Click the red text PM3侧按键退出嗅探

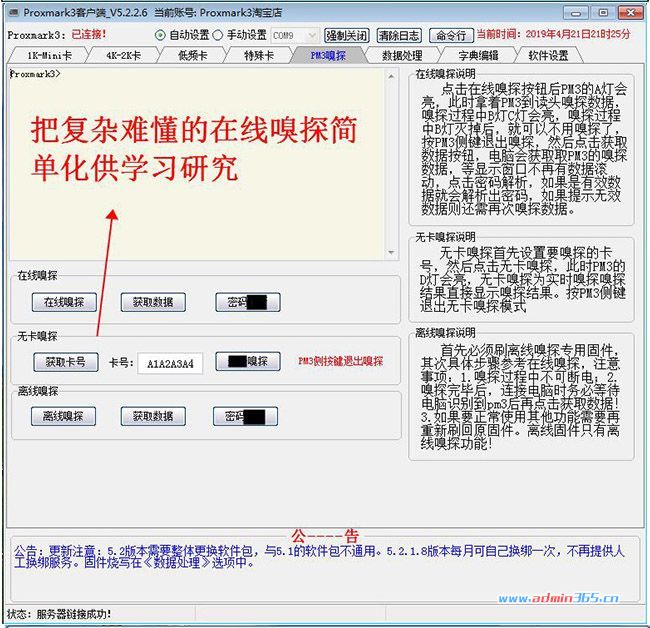coord(341,361)
